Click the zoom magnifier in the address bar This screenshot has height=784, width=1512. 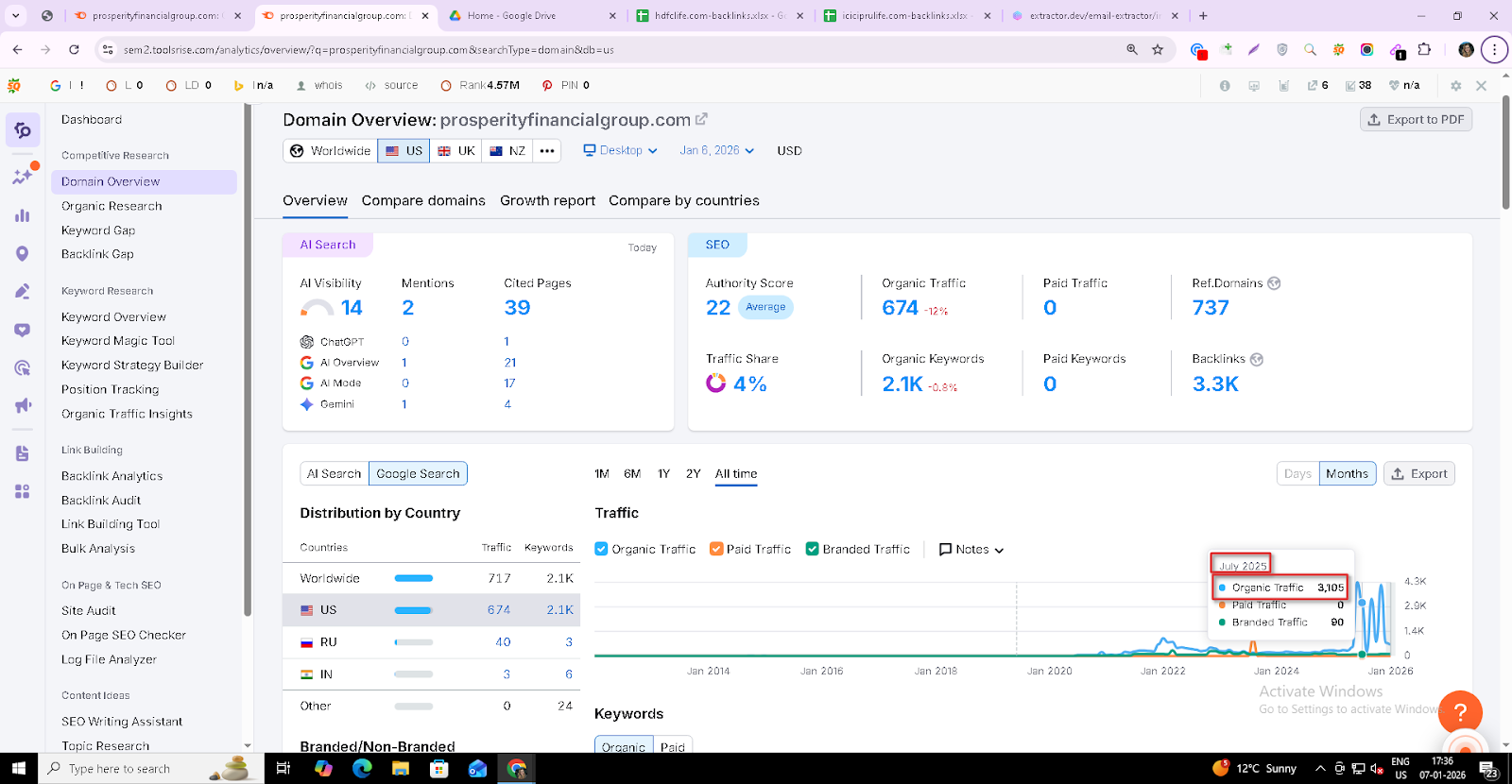point(1132,50)
